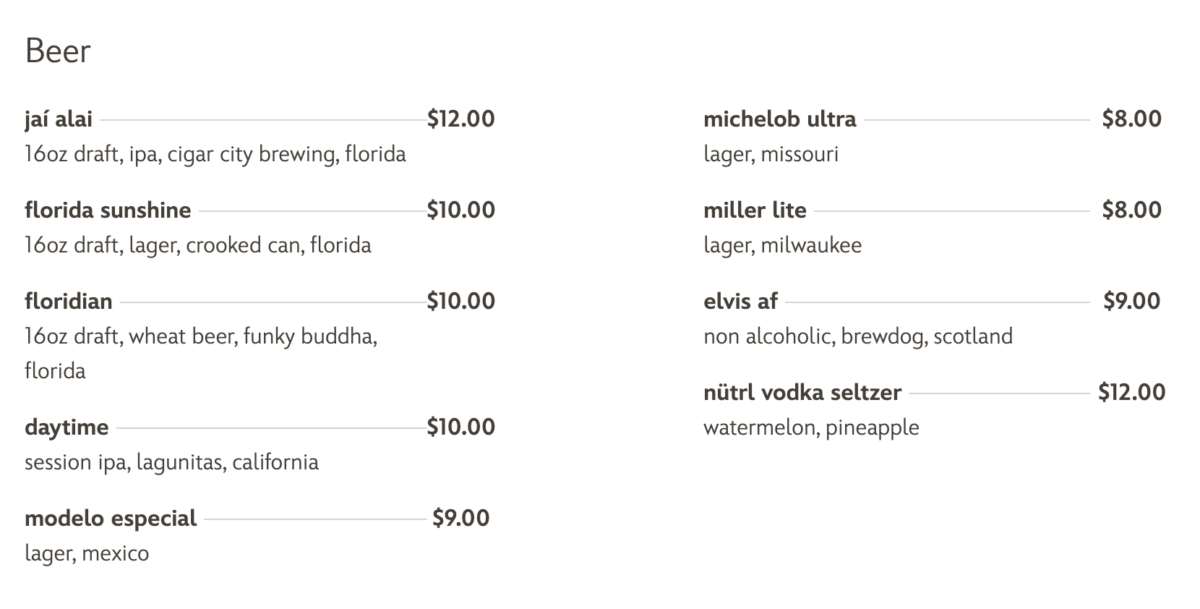1200x609 pixels.
Task: Select the floridian beer title
Action: point(68,302)
